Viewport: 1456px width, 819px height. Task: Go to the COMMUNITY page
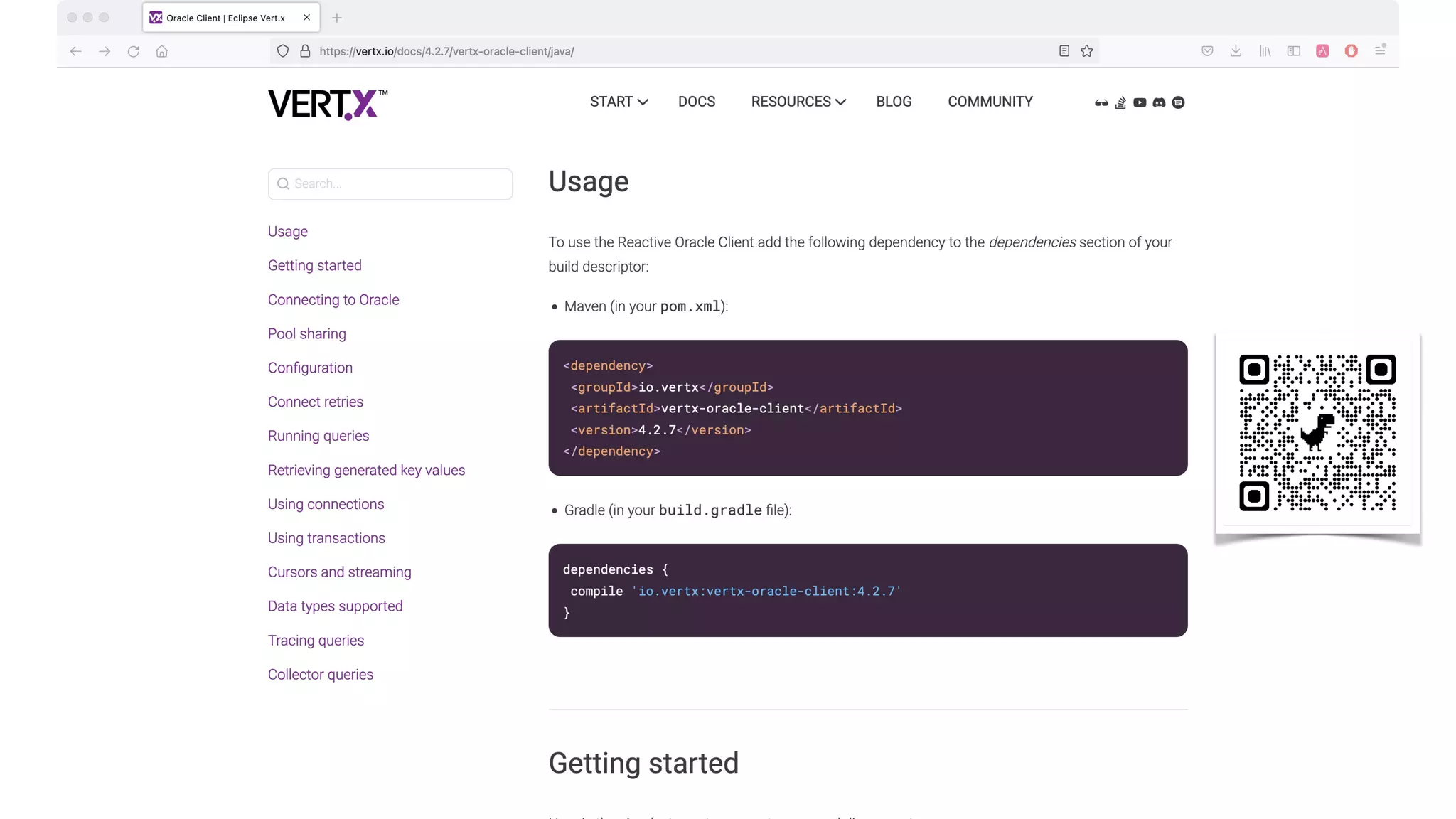990,102
